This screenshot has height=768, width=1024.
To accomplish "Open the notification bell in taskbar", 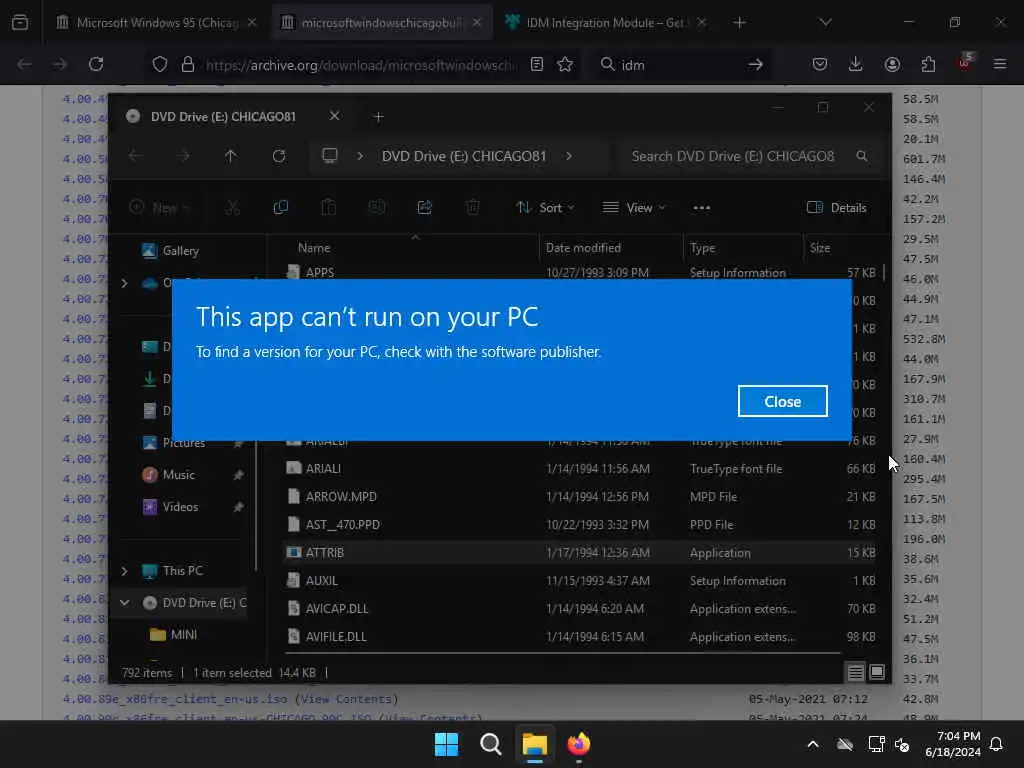I will (997, 744).
